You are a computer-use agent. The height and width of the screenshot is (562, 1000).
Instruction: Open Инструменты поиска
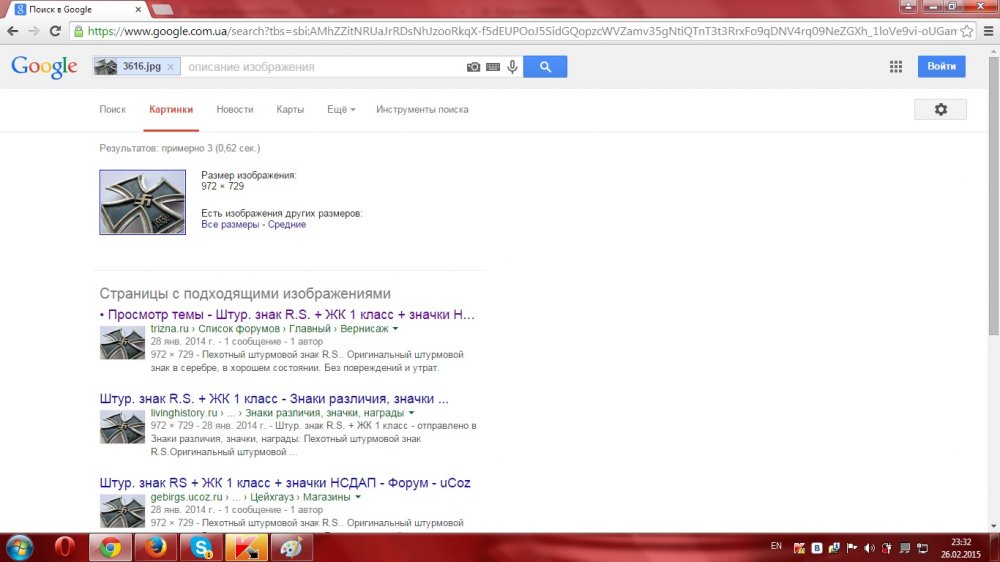coord(422,109)
